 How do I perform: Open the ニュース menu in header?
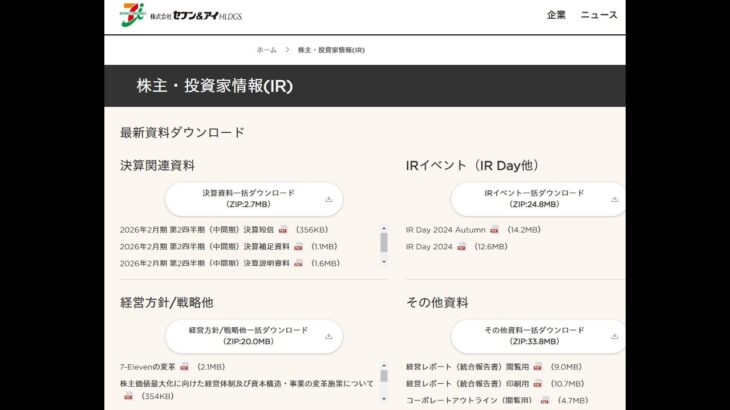(x=599, y=15)
